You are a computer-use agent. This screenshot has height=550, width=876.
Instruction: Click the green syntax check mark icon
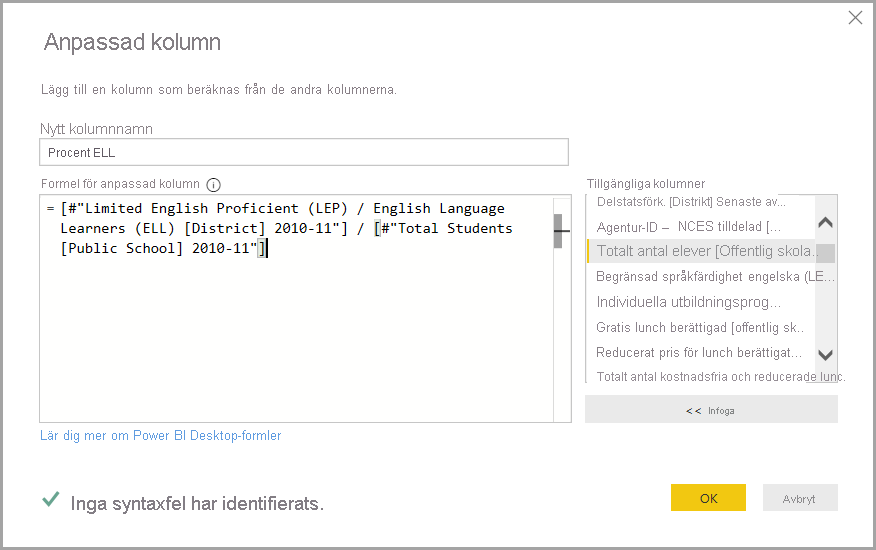(x=50, y=499)
